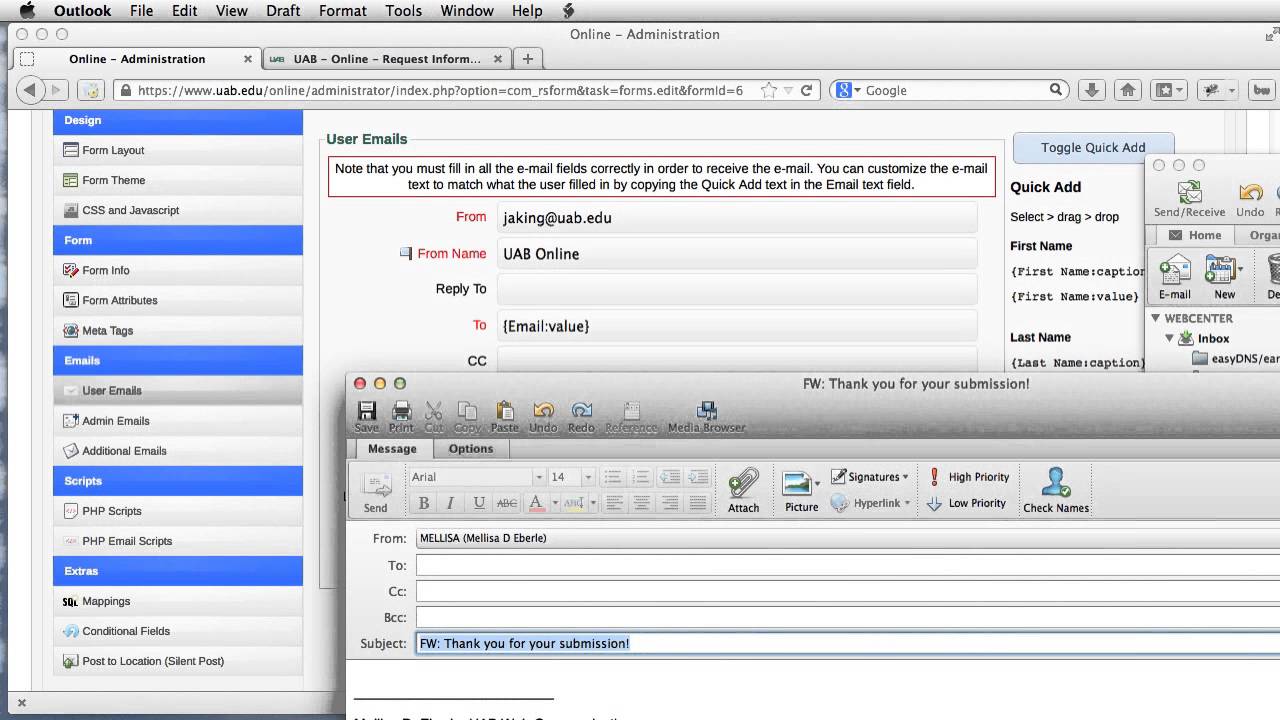1280x720 pixels.
Task: Toggle italic formatting
Action: (451, 503)
